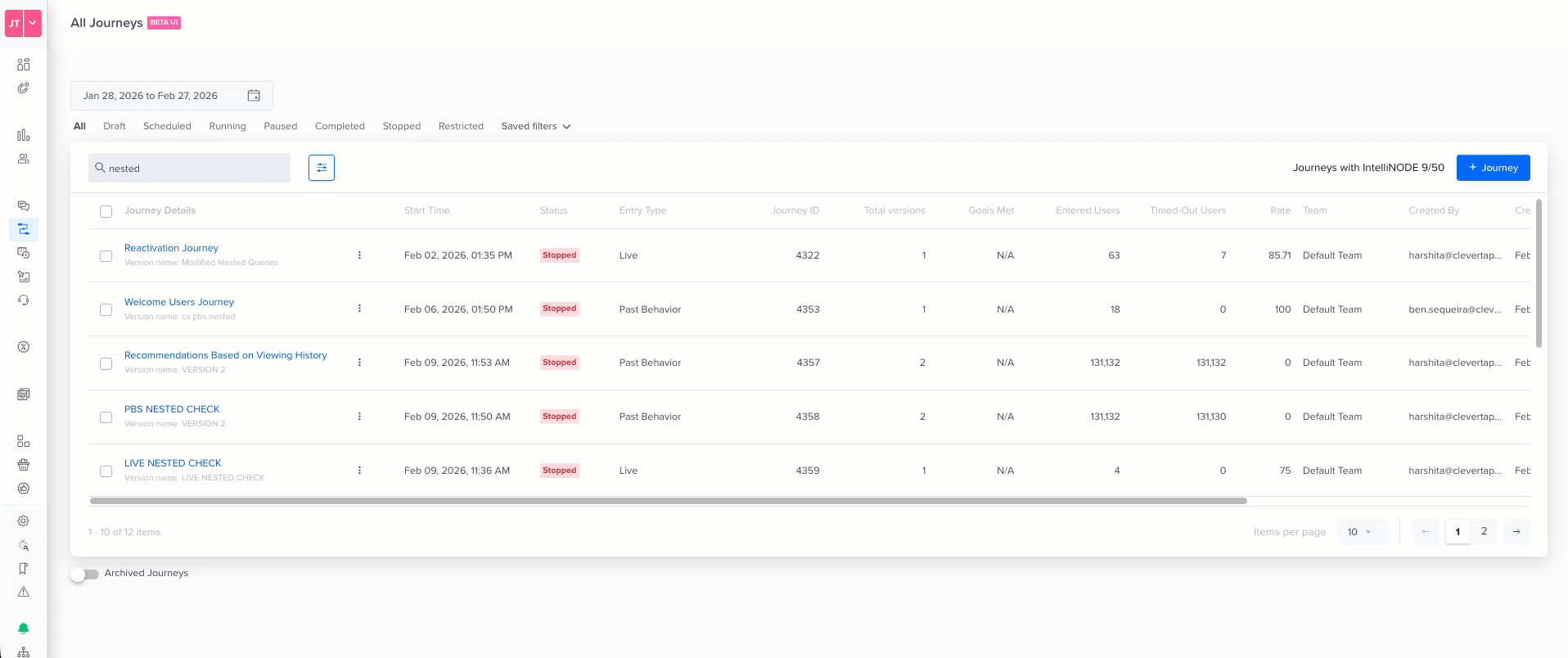Switch to the Restricted tab

461,126
